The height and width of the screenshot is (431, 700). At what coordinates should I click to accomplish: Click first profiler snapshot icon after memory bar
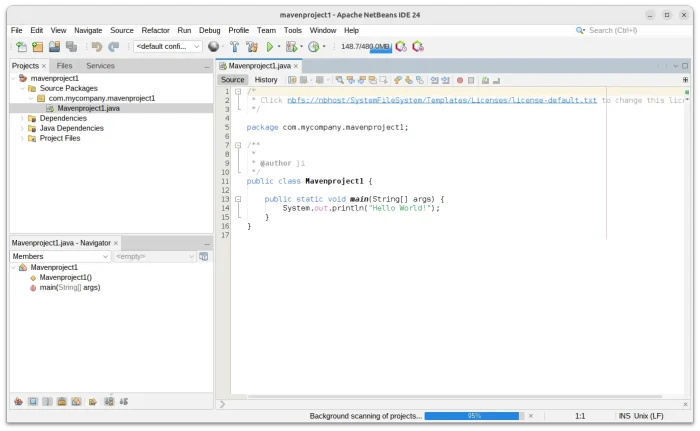pos(401,46)
